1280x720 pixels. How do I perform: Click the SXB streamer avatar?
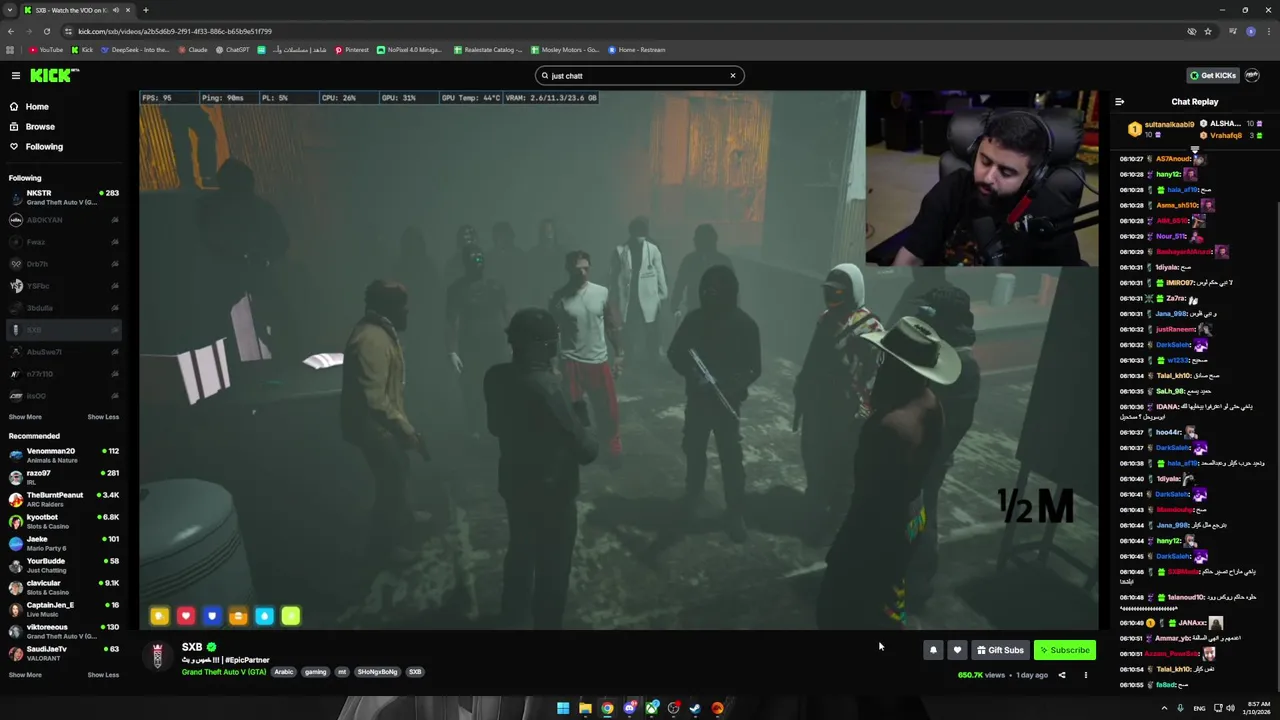tap(157, 655)
